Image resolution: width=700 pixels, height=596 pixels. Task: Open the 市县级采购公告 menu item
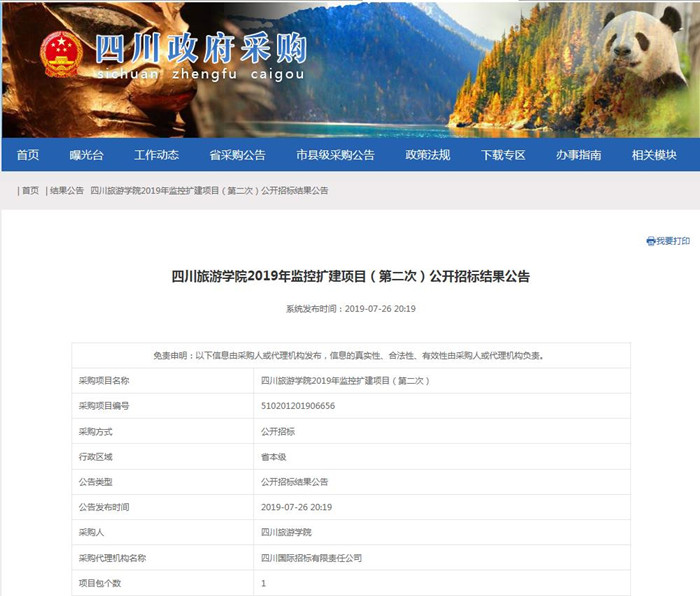click(335, 155)
